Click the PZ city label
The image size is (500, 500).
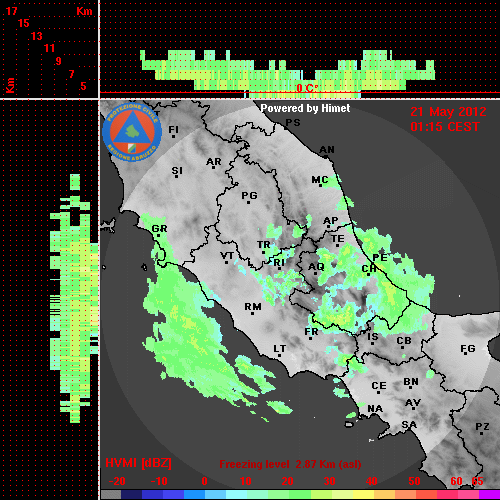(x=482, y=426)
